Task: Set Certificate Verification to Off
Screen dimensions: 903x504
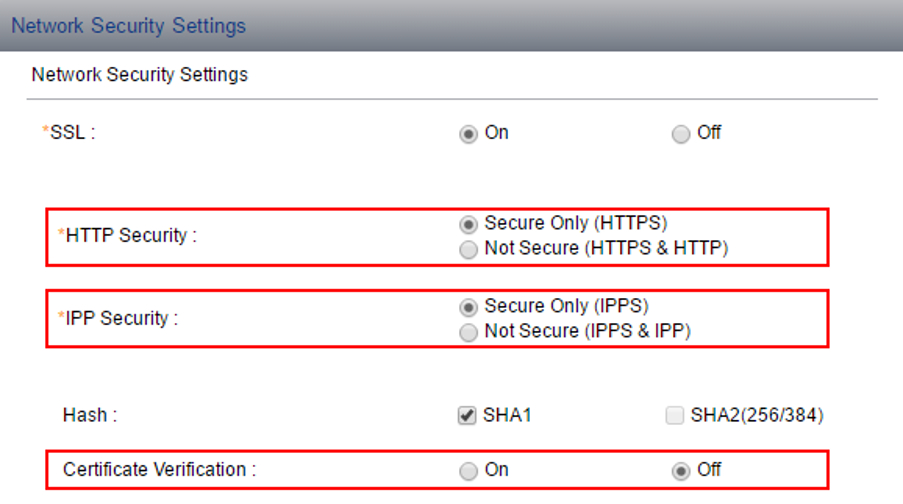Action: tap(681, 470)
